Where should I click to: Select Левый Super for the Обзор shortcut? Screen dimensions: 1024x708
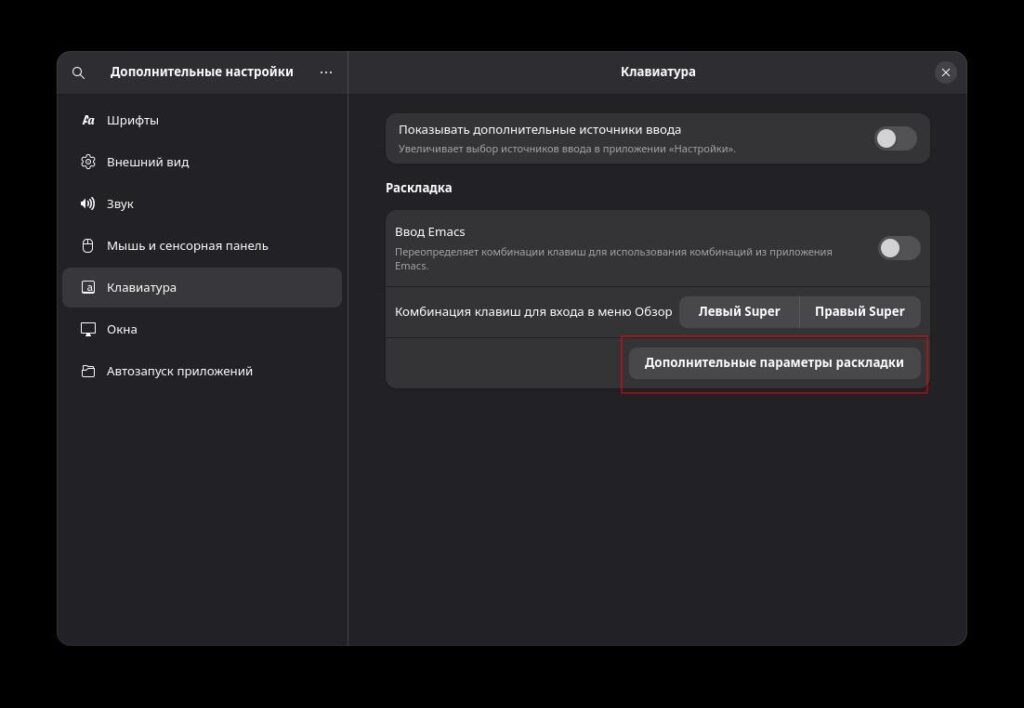pyautogui.click(x=739, y=311)
